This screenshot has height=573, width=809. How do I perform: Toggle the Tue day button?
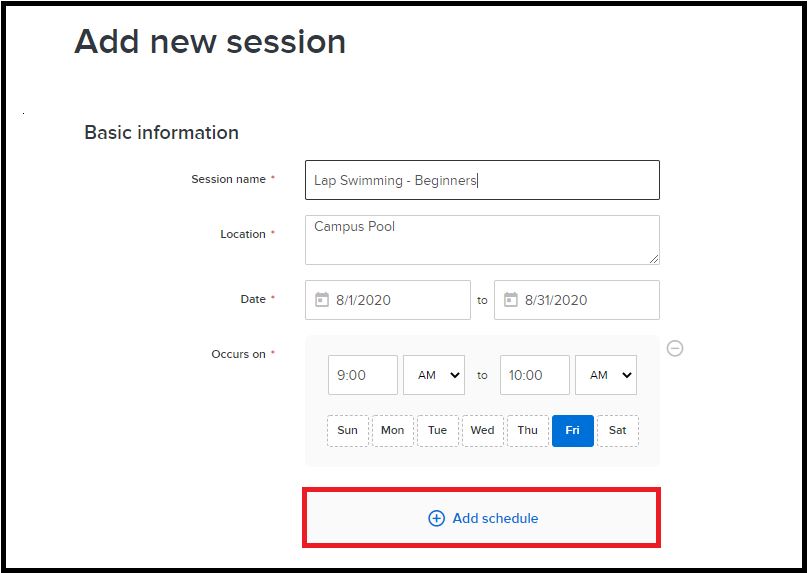click(x=438, y=430)
